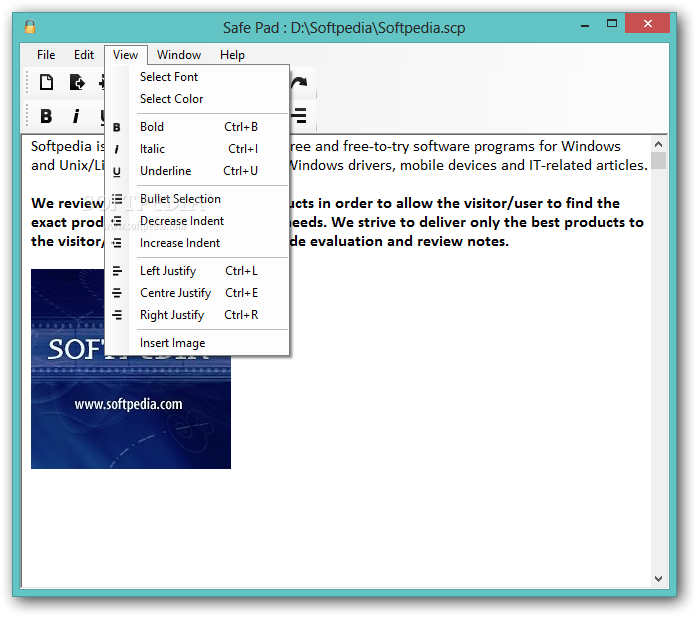Screen dimensions: 697x617
Task: Select Underline Ctrl+U menu entry
Action: point(198,171)
